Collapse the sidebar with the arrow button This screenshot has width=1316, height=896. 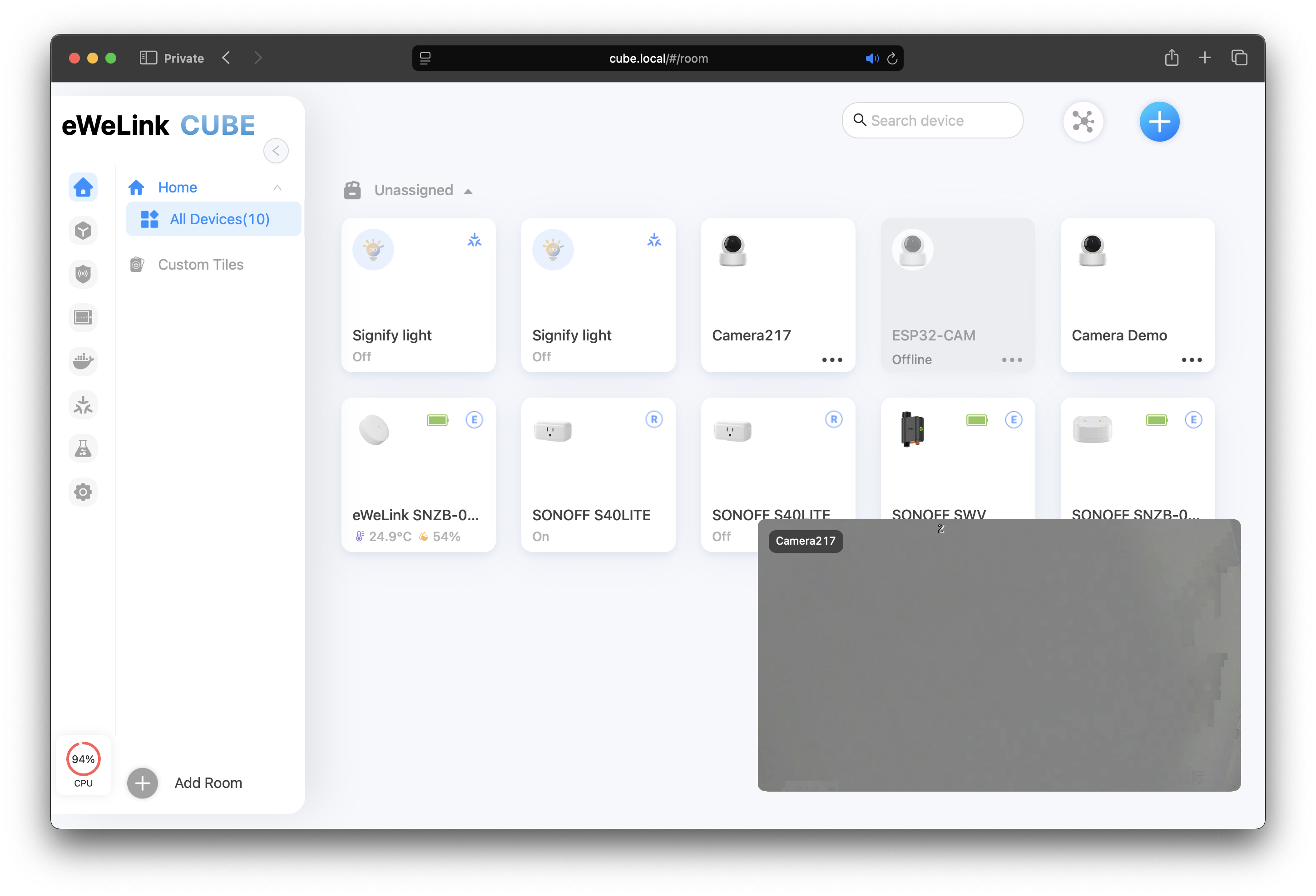[276, 151]
